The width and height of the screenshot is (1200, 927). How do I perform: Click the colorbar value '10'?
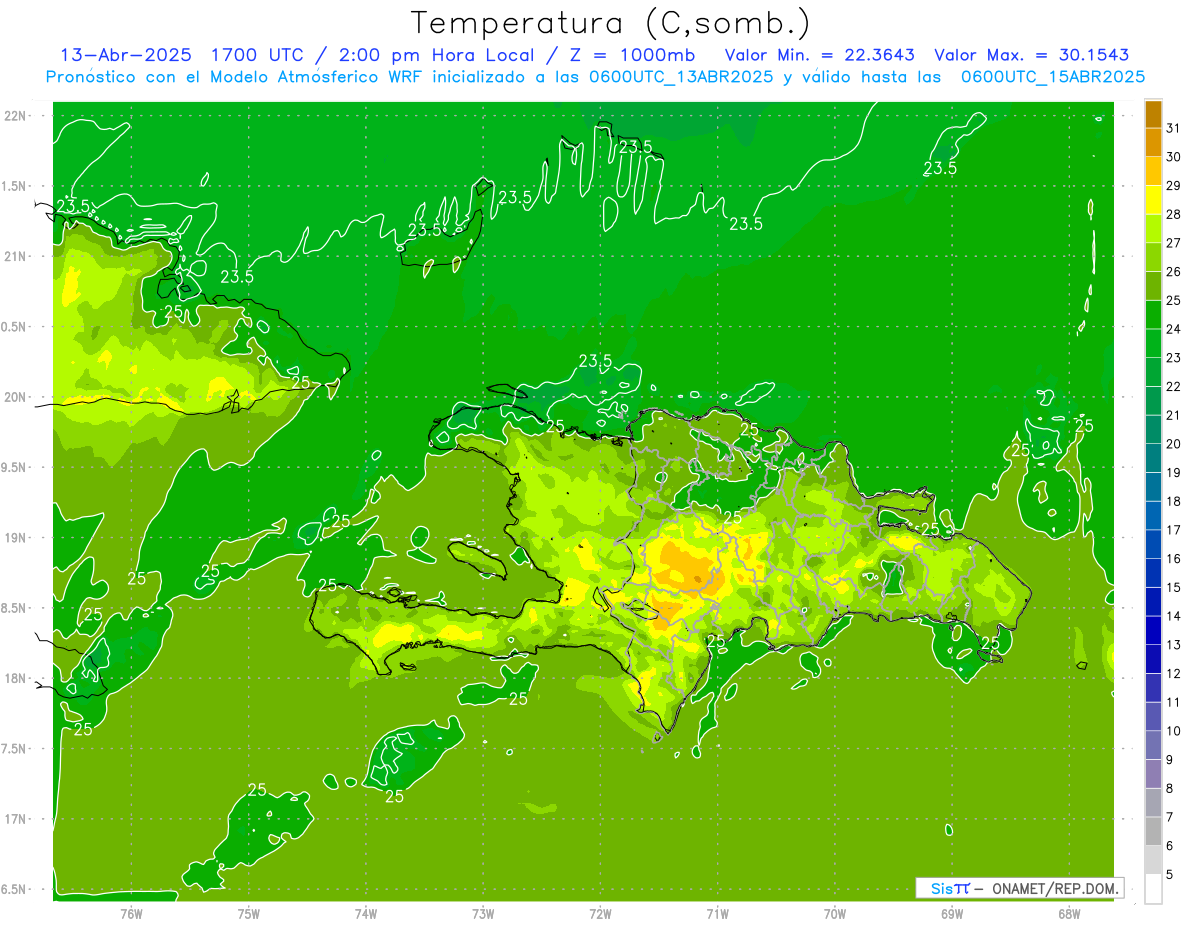click(1173, 731)
